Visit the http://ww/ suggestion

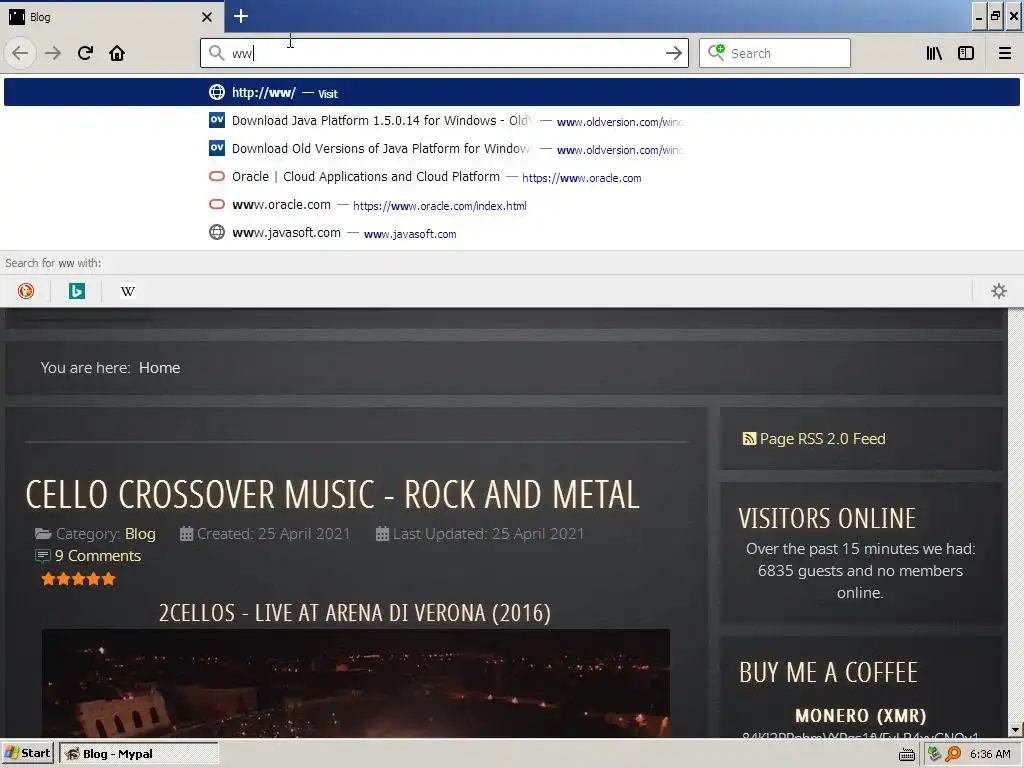512,92
